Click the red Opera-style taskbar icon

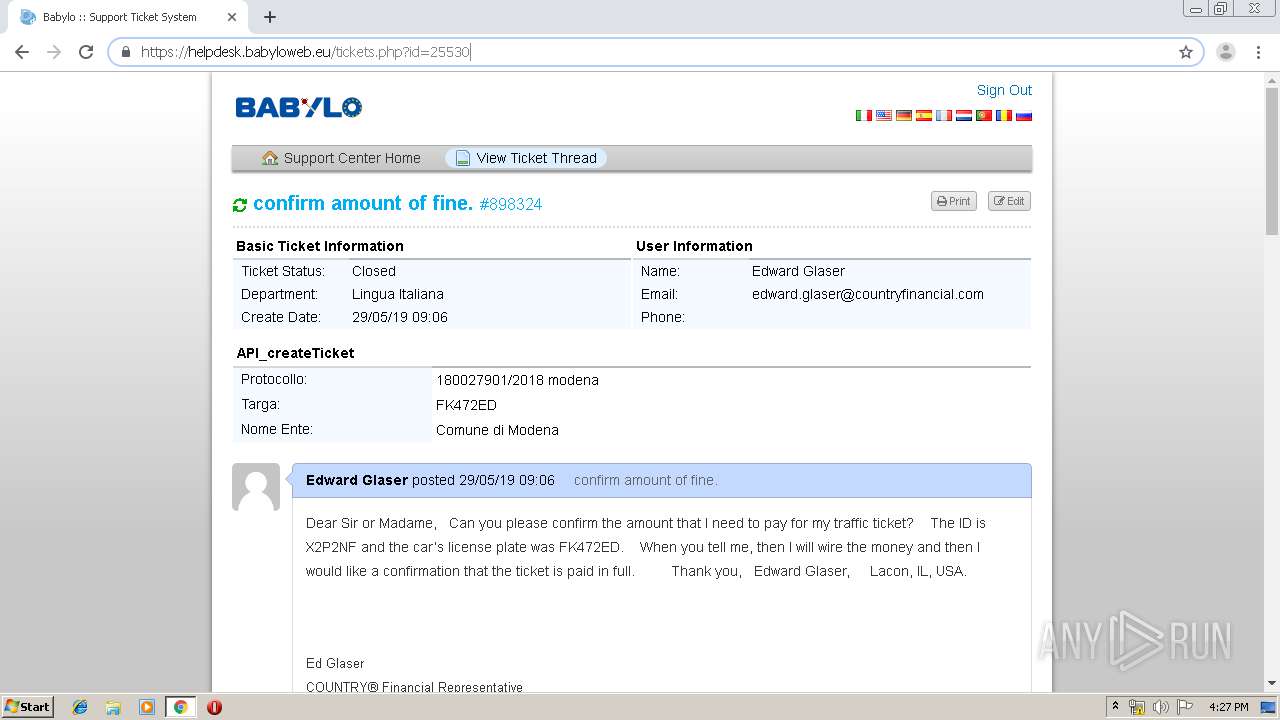214,707
